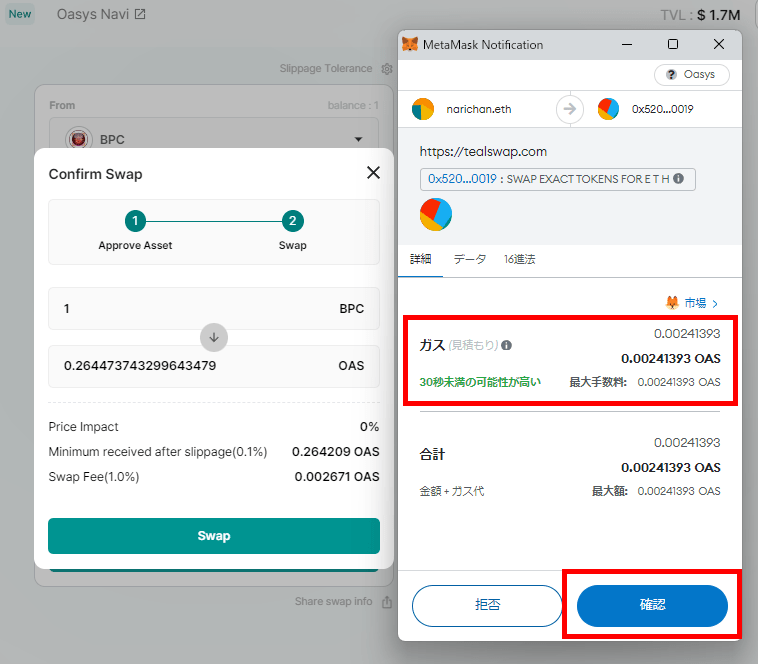The height and width of the screenshot is (664, 758).
Task: Click step 1 Approve Asset indicator
Action: (135, 222)
